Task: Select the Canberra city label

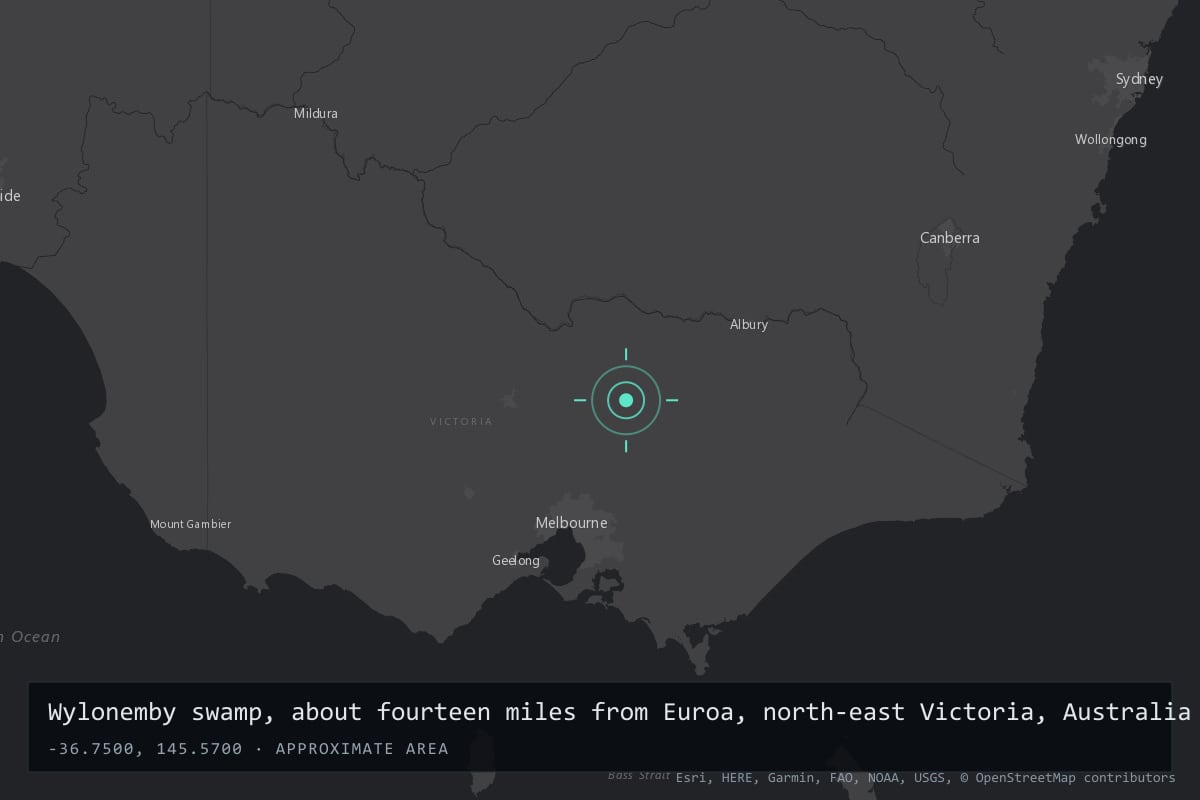Action: point(950,238)
